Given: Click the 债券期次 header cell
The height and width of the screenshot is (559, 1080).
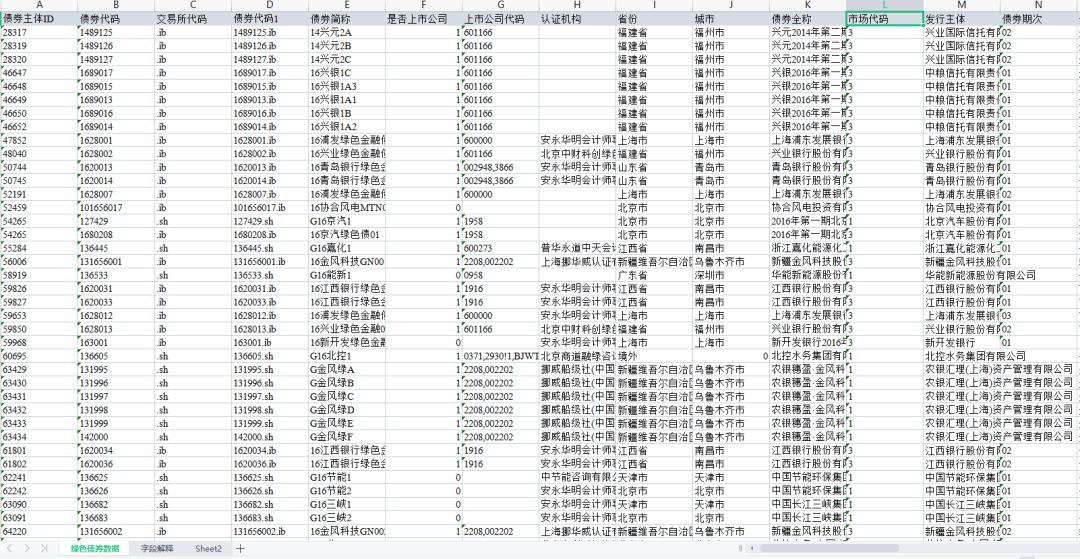Looking at the screenshot, I should tap(1039, 19).
